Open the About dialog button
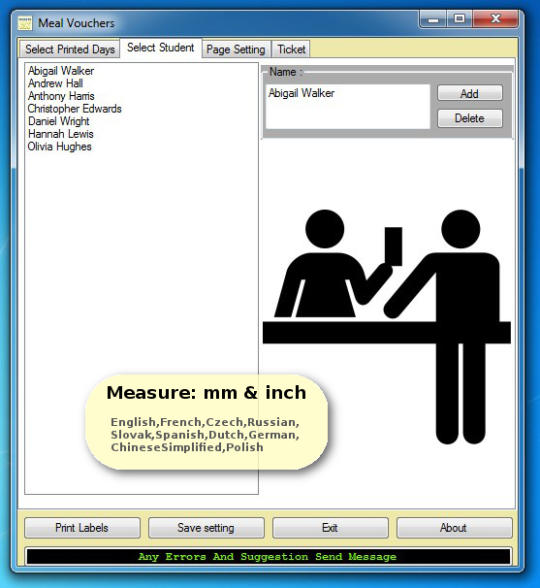The height and width of the screenshot is (588, 540). 454,528
